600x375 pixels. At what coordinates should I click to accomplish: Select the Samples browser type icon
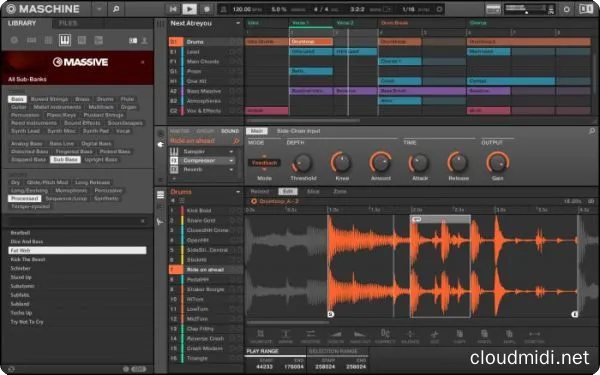pyautogui.click(x=98, y=40)
